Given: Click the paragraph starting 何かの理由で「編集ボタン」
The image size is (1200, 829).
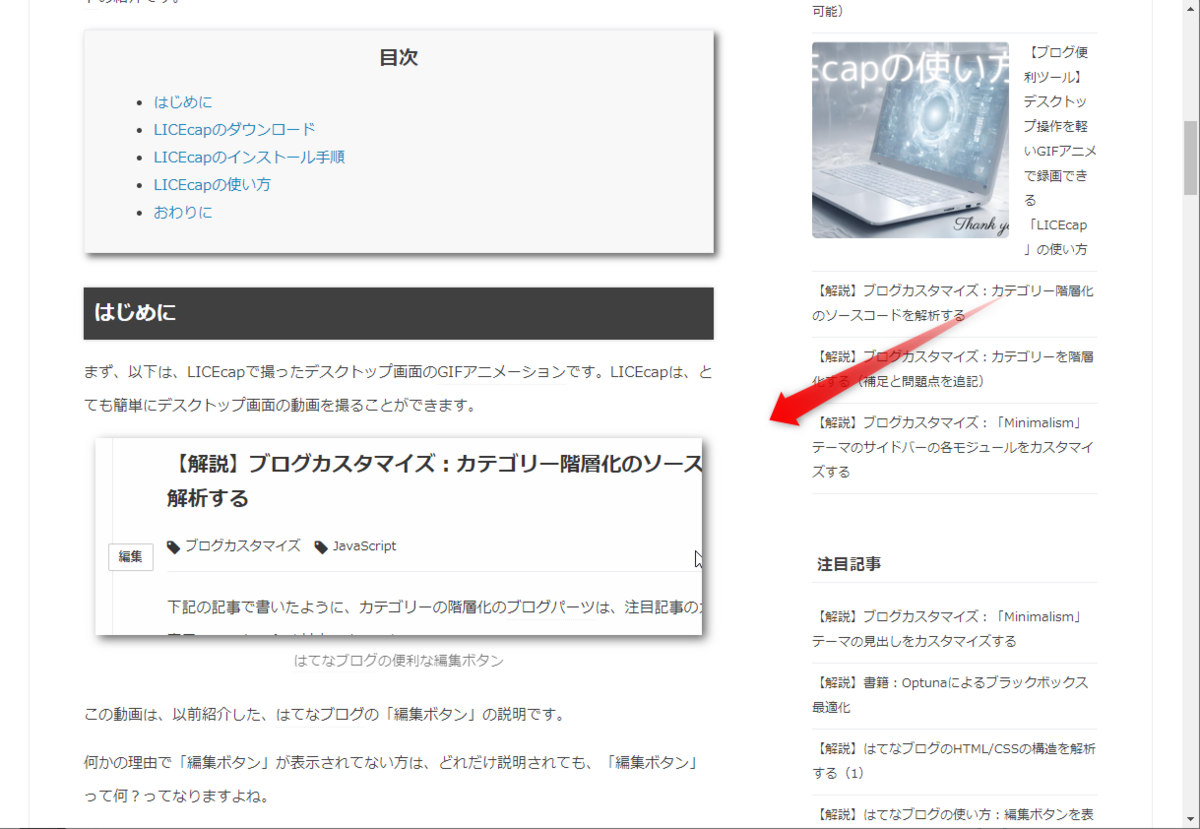Looking at the screenshot, I should [x=392, y=779].
